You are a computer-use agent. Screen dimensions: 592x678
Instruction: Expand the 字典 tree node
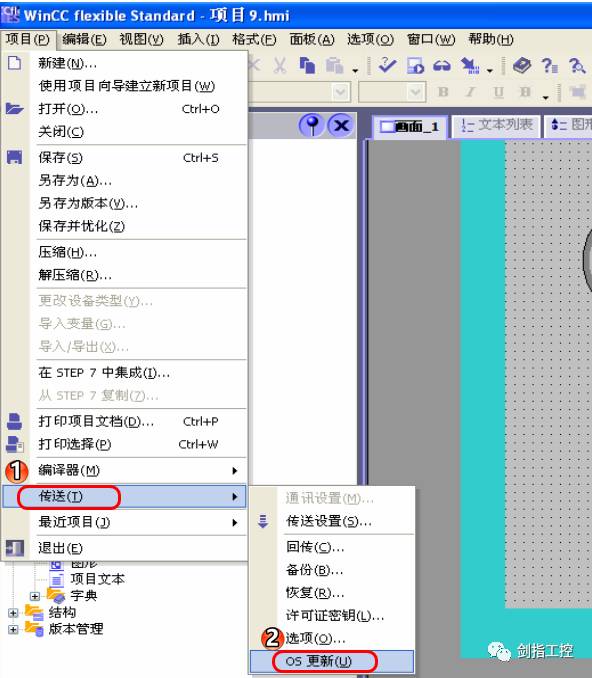click(x=35, y=596)
